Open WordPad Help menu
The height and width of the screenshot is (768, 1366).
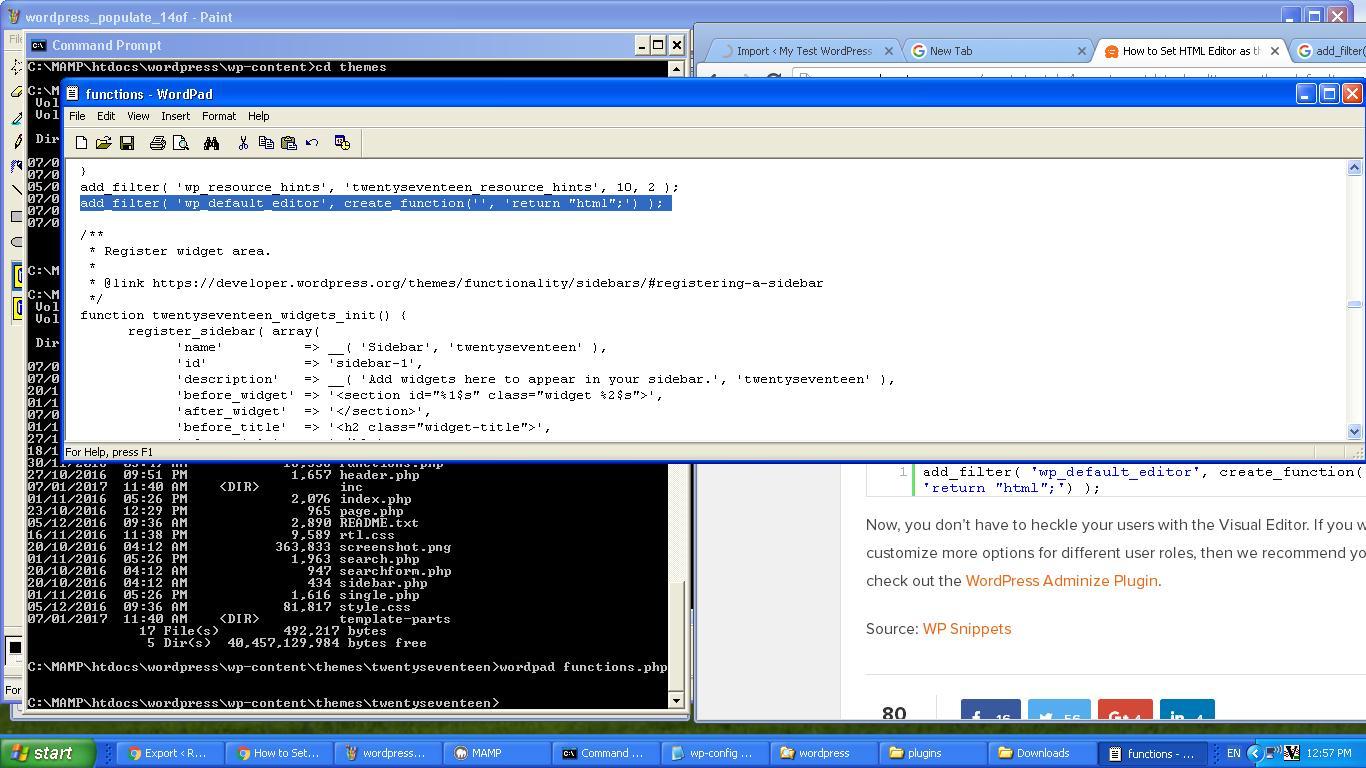click(258, 116)
